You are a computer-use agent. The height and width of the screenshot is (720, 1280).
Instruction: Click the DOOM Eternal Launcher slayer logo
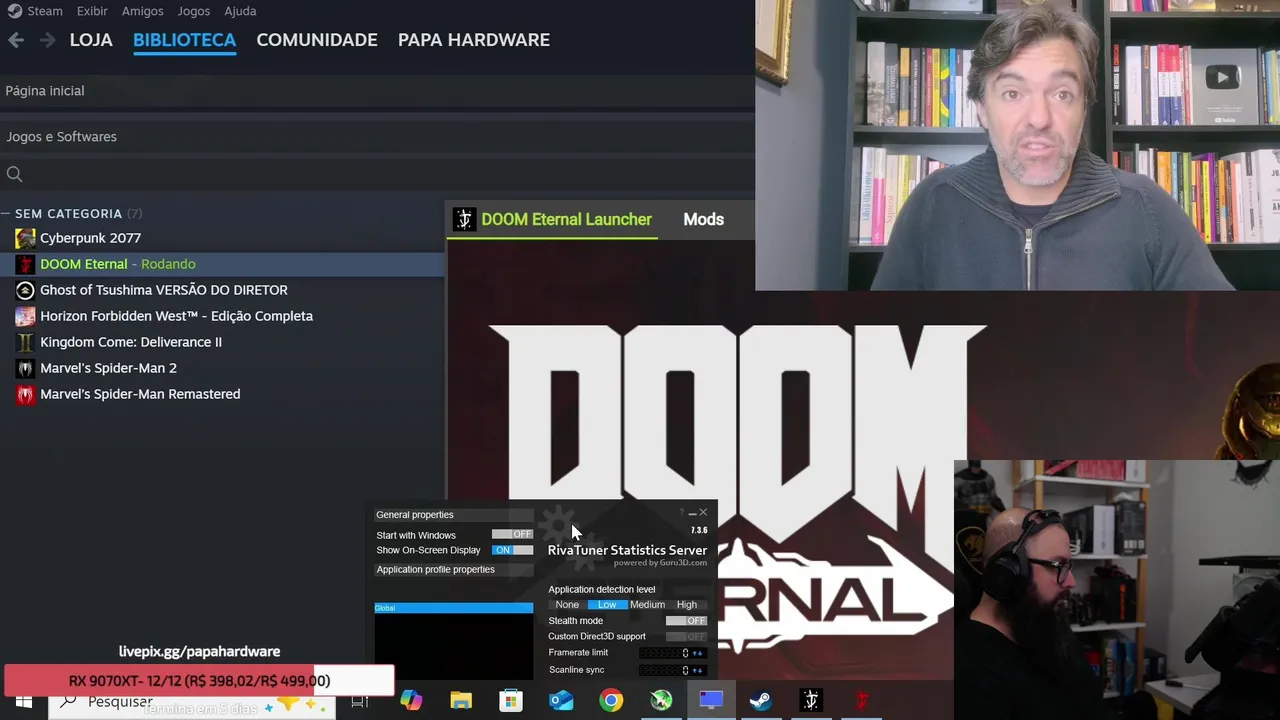(464, 219)
